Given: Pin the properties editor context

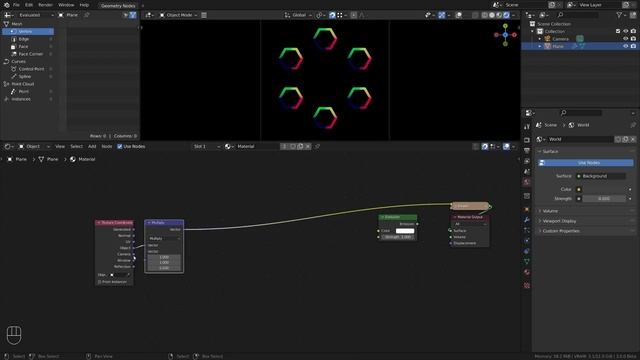Looking at the screenshot, I should click(x=633, y=125).
